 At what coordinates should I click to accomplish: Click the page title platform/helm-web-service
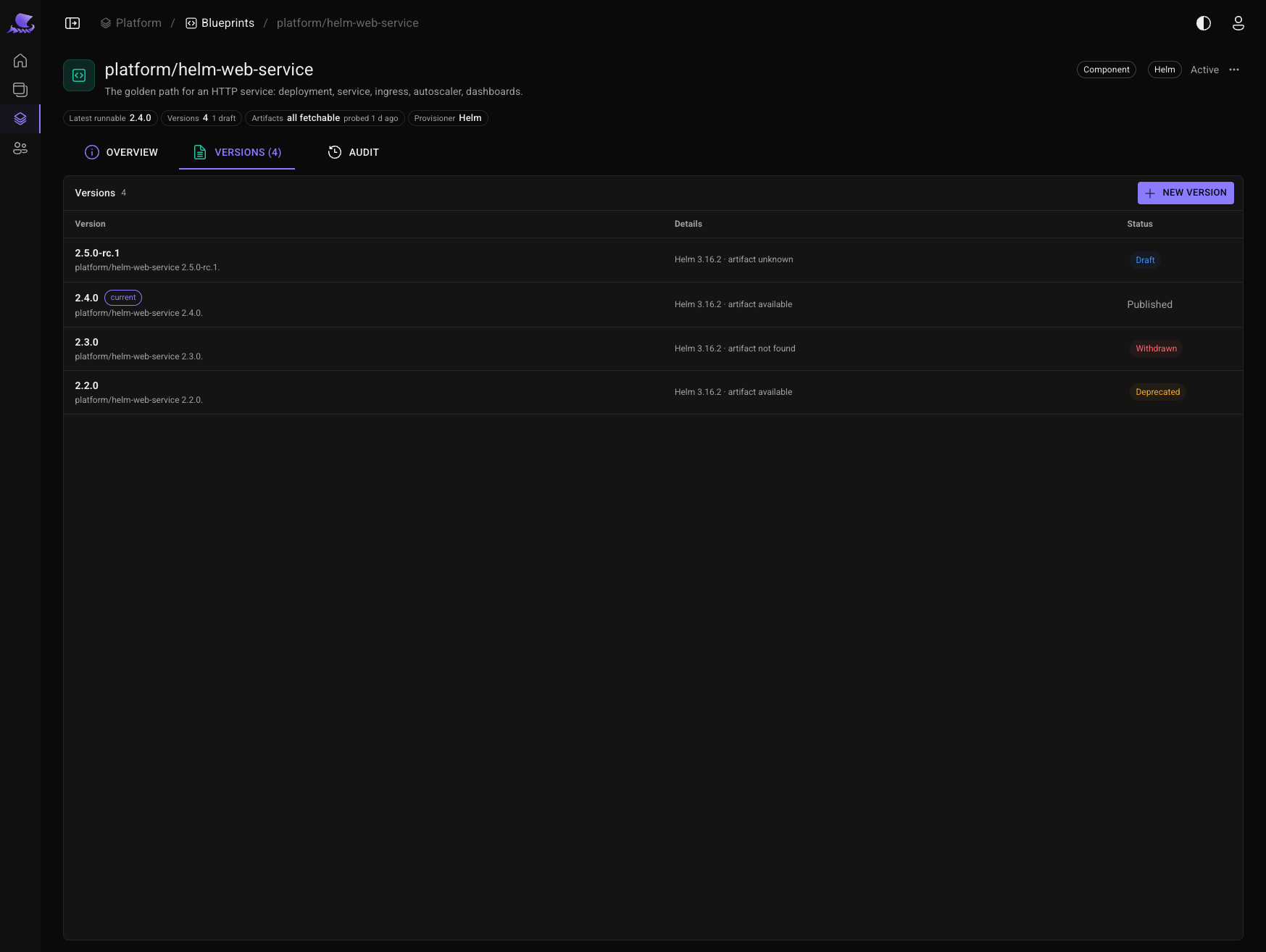[209, 70]
